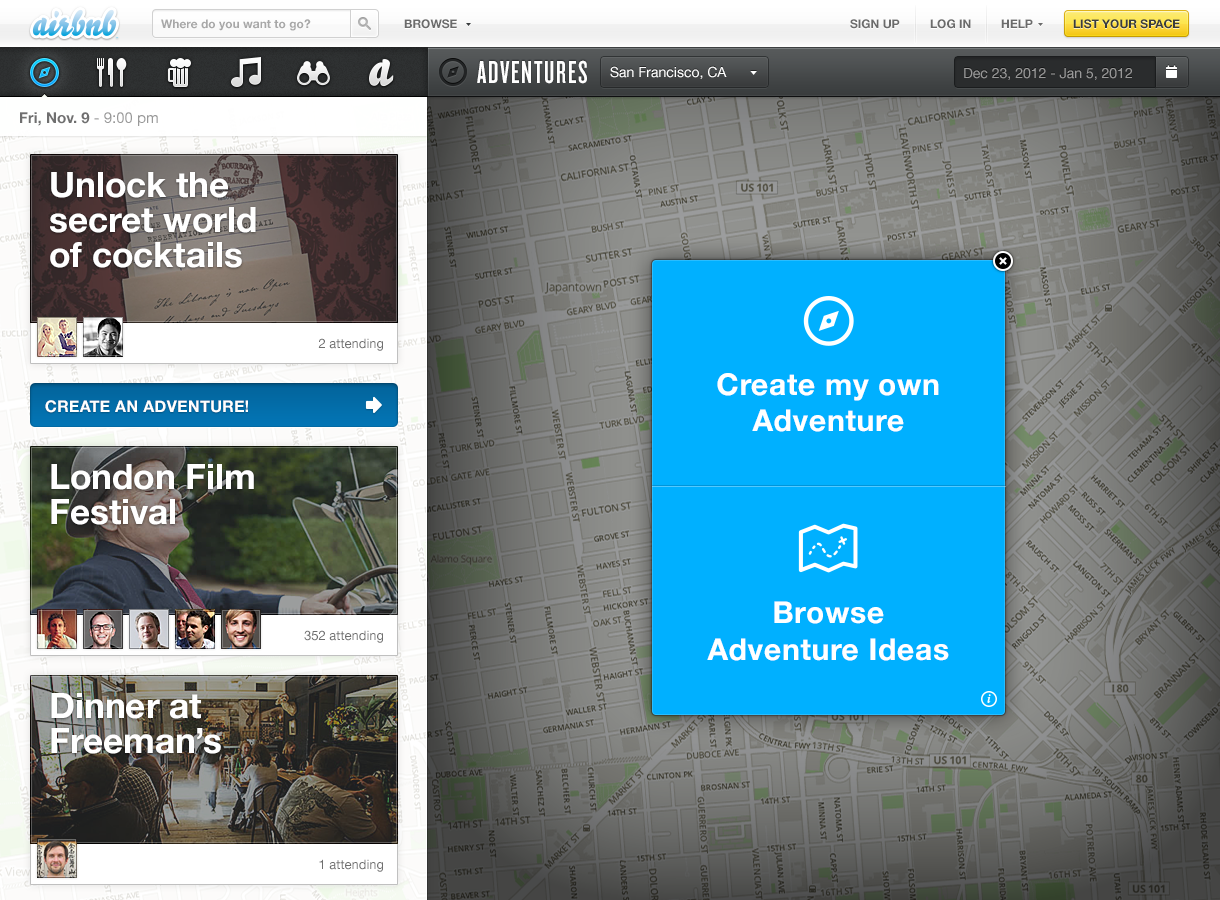1220x900 pixels.
Task: Open the San Francisco, CA city dropdown
Action: (684, 72)
